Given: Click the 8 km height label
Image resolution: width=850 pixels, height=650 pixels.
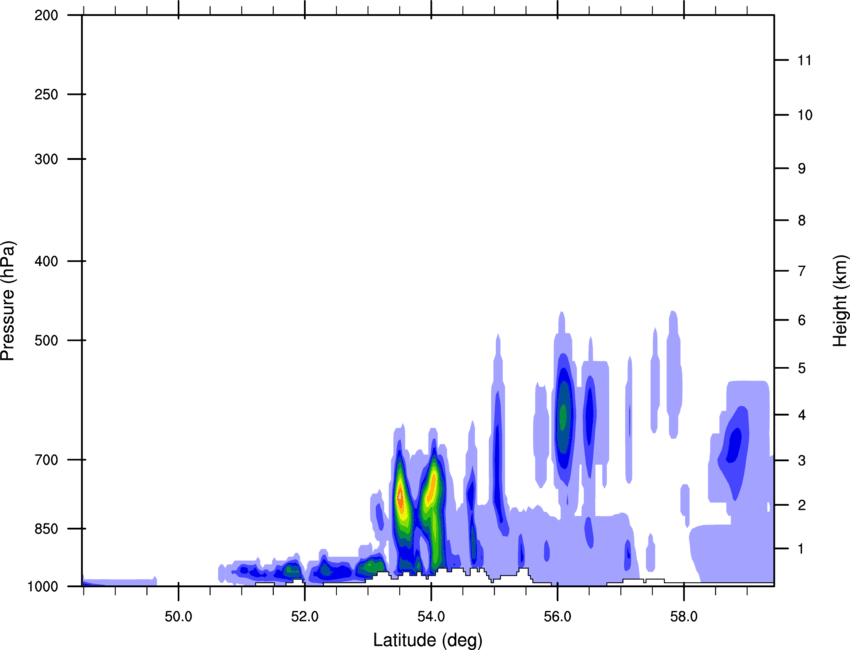Looking at the screenshot, I should 802,220.
